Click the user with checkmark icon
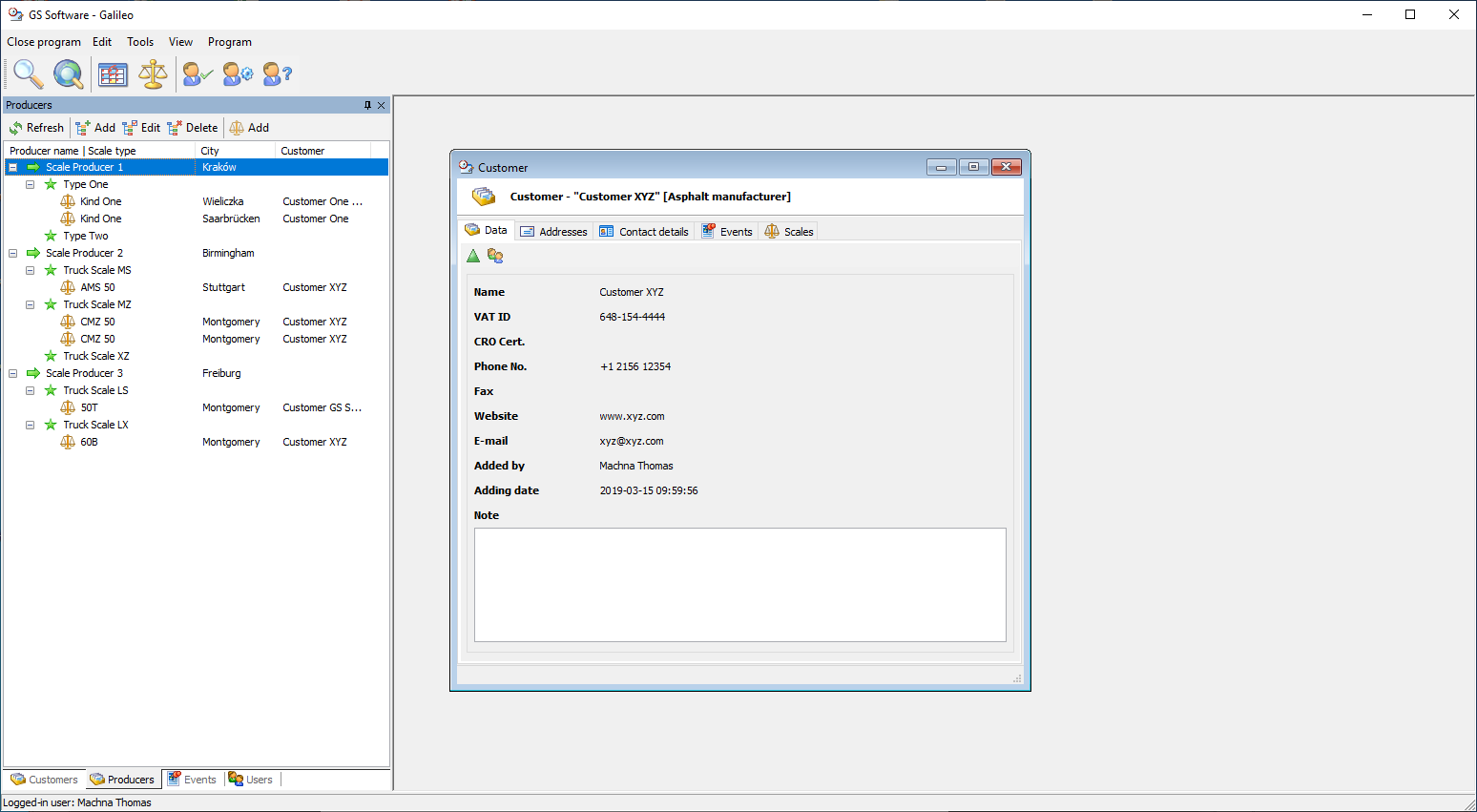Viewport: 1477px width, 812px height. click(x=198, y=73)
